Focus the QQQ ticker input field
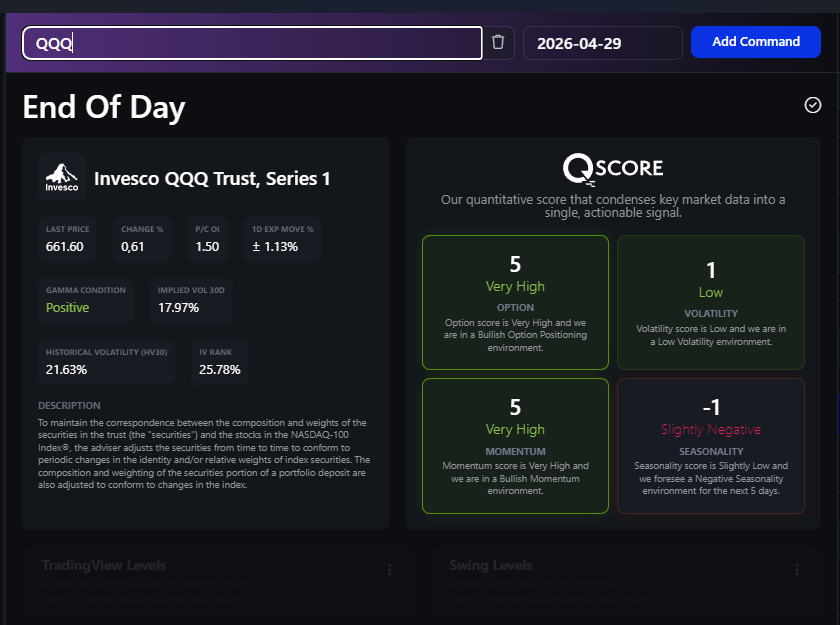This screenshot has height=625, width=840. (252, 43)
